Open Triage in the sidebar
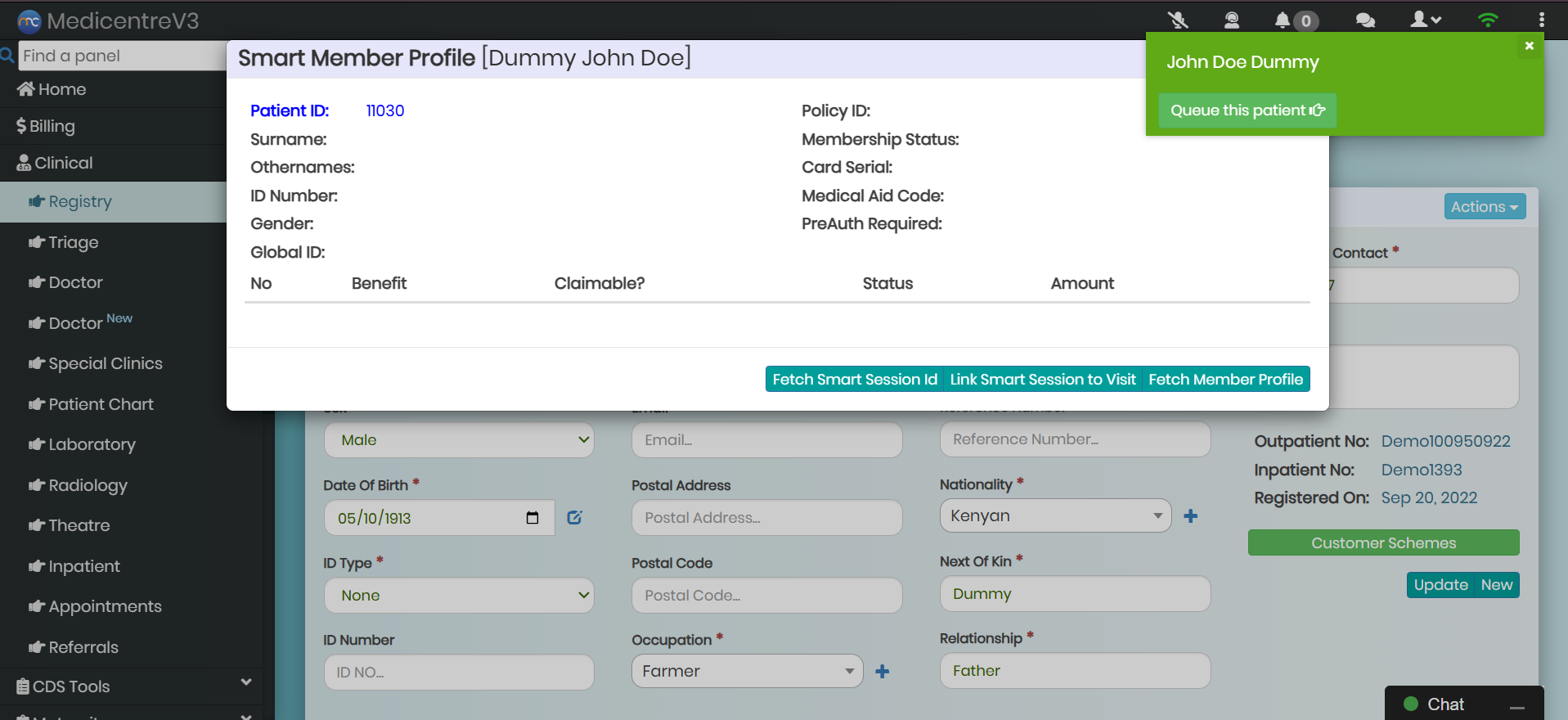Image resolution: width=1568 pixels, height=720 pixels. click(74, 242)
